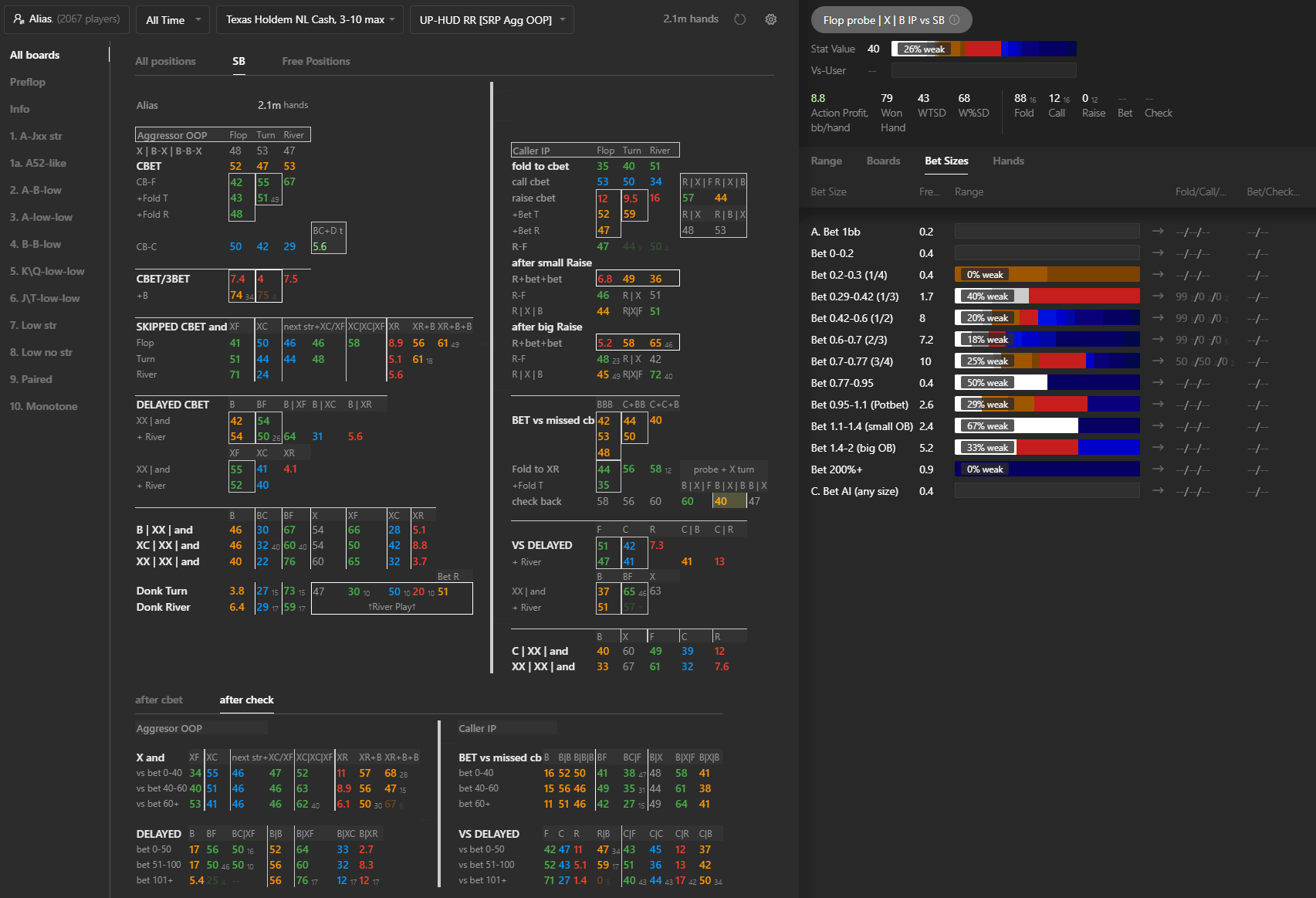Click the arrow in the Bet 0-0.2 row
Image resolution: width=1316 pixels, height=898 pixels.
tap(1158, 253)
